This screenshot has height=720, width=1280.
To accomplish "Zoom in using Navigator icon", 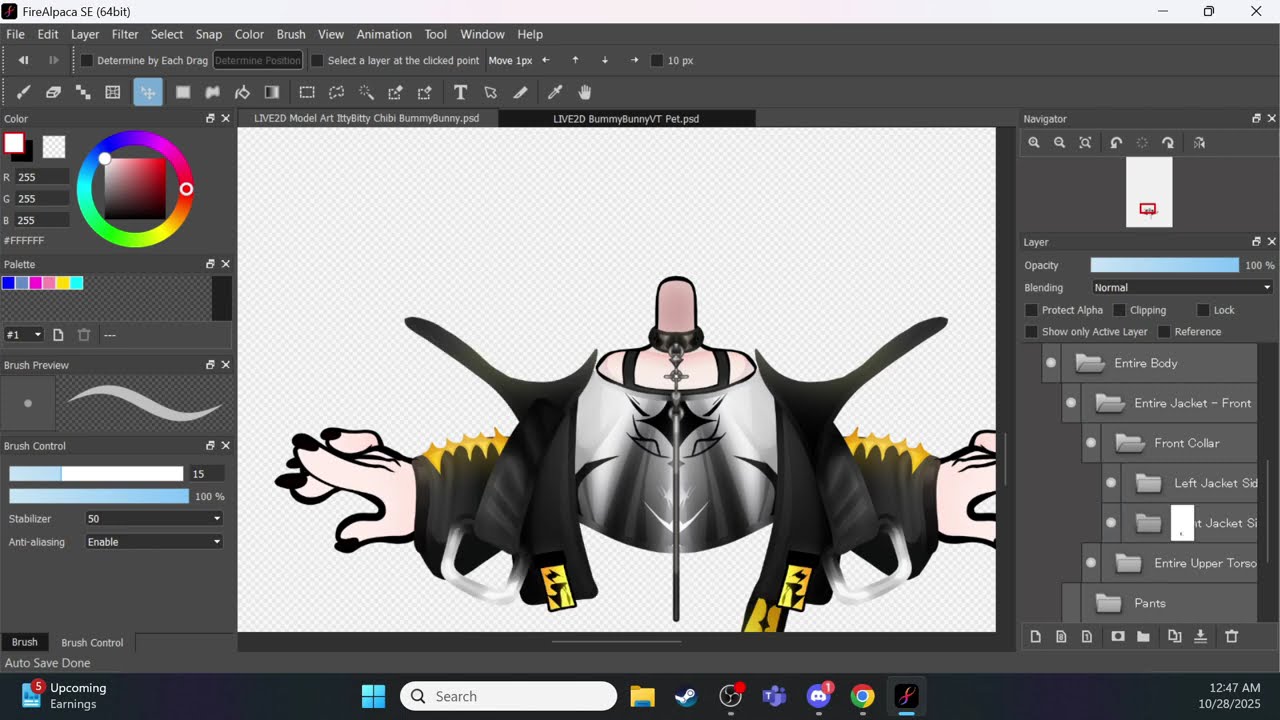I will point(1034,143).
